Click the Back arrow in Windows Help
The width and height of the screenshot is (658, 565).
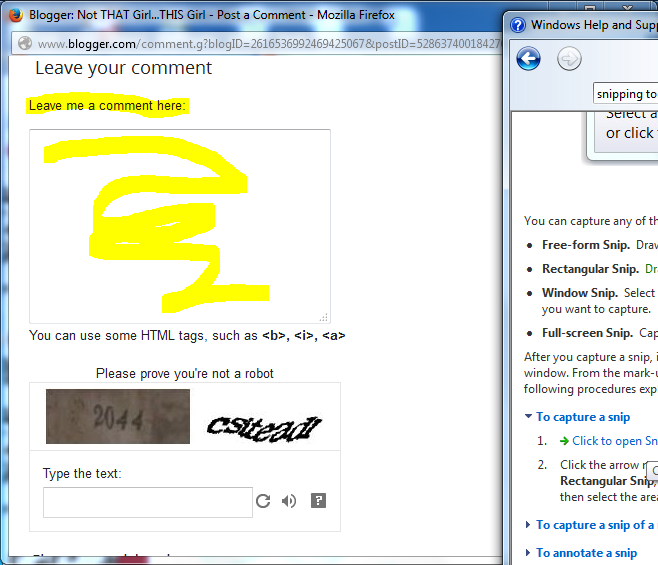tap(528, 60)
